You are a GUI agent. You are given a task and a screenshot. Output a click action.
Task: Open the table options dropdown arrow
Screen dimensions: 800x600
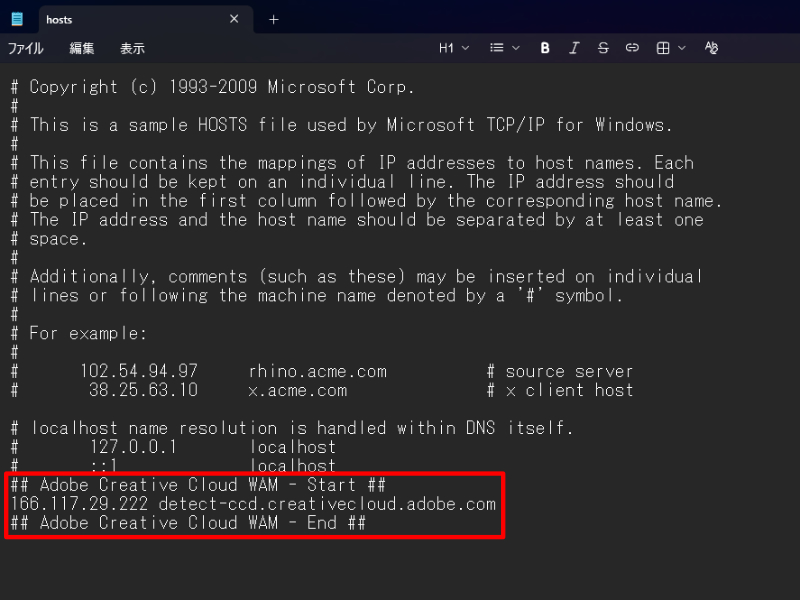(x=681, y=47)
